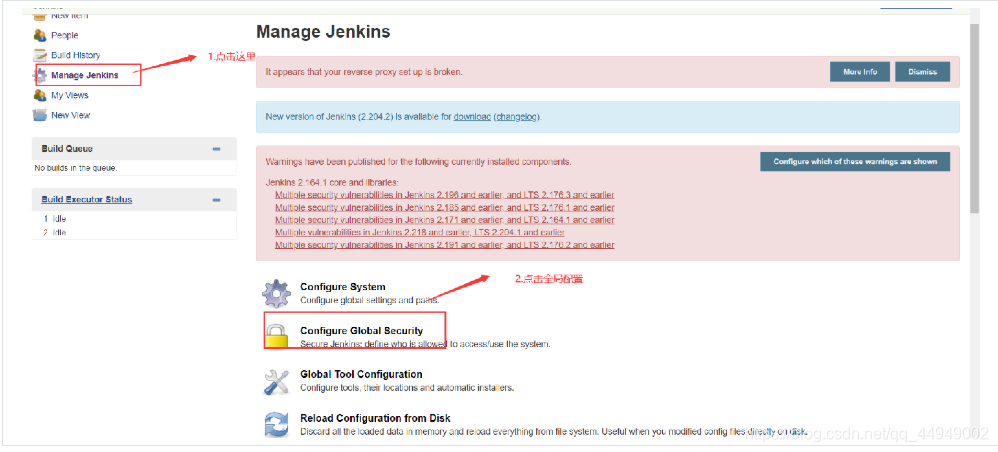Image resolution: width=998 pixels, height=452 pixels.
Task: Open the Jenkins 2.171 and earlier vulnerability link
Action: (x=444, y=220)
